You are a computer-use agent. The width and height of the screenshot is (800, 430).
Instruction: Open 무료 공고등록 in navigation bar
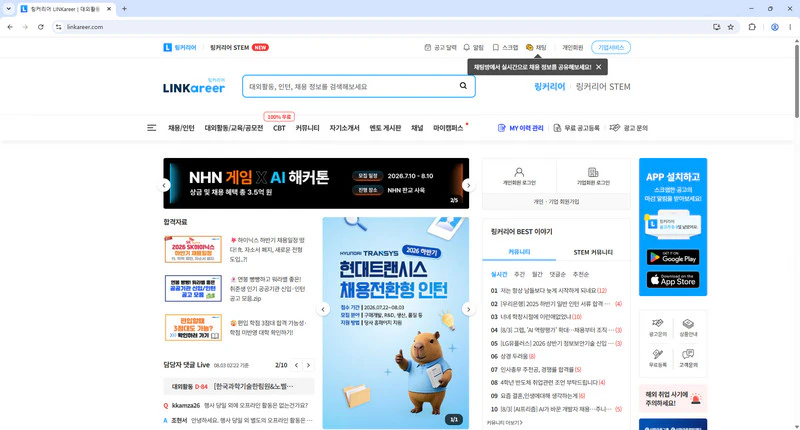coord(577,128)
